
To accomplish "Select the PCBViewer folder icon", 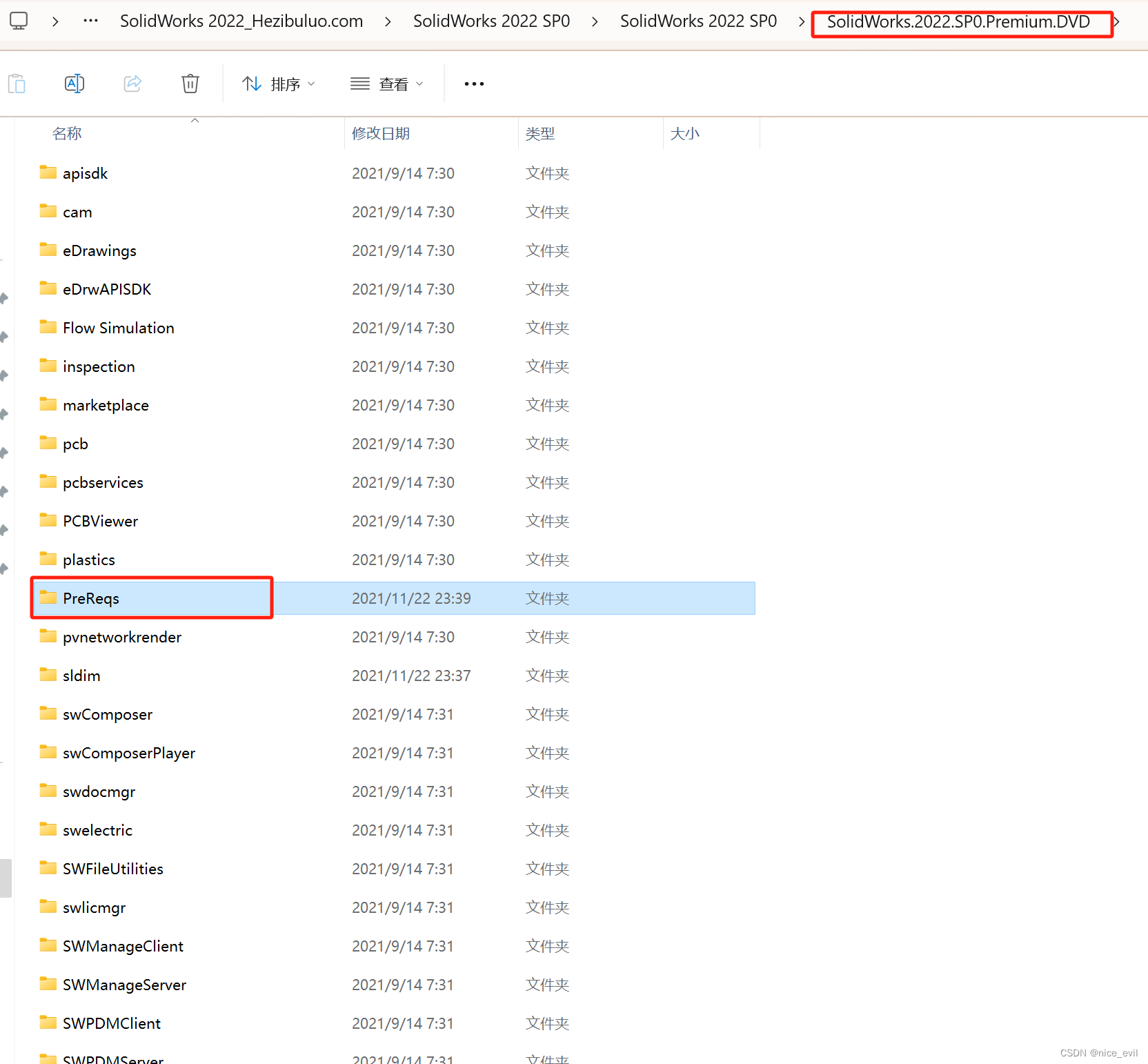I will point(48,520).
